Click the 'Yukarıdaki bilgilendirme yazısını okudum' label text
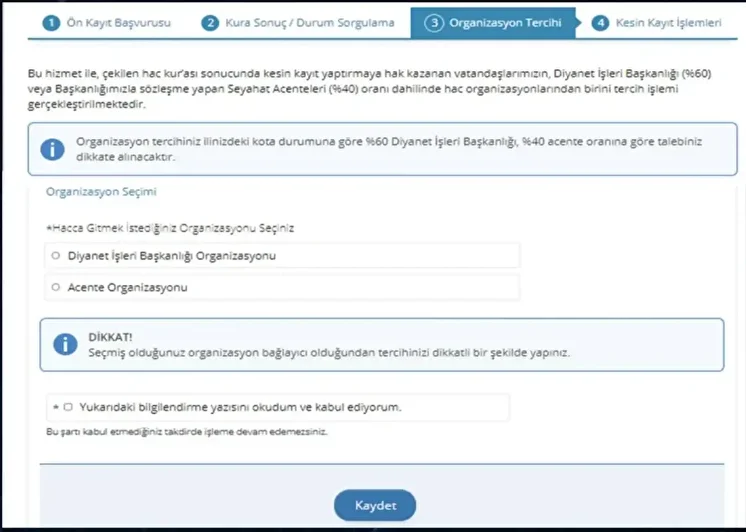746x532 pixels. (246, 407)
